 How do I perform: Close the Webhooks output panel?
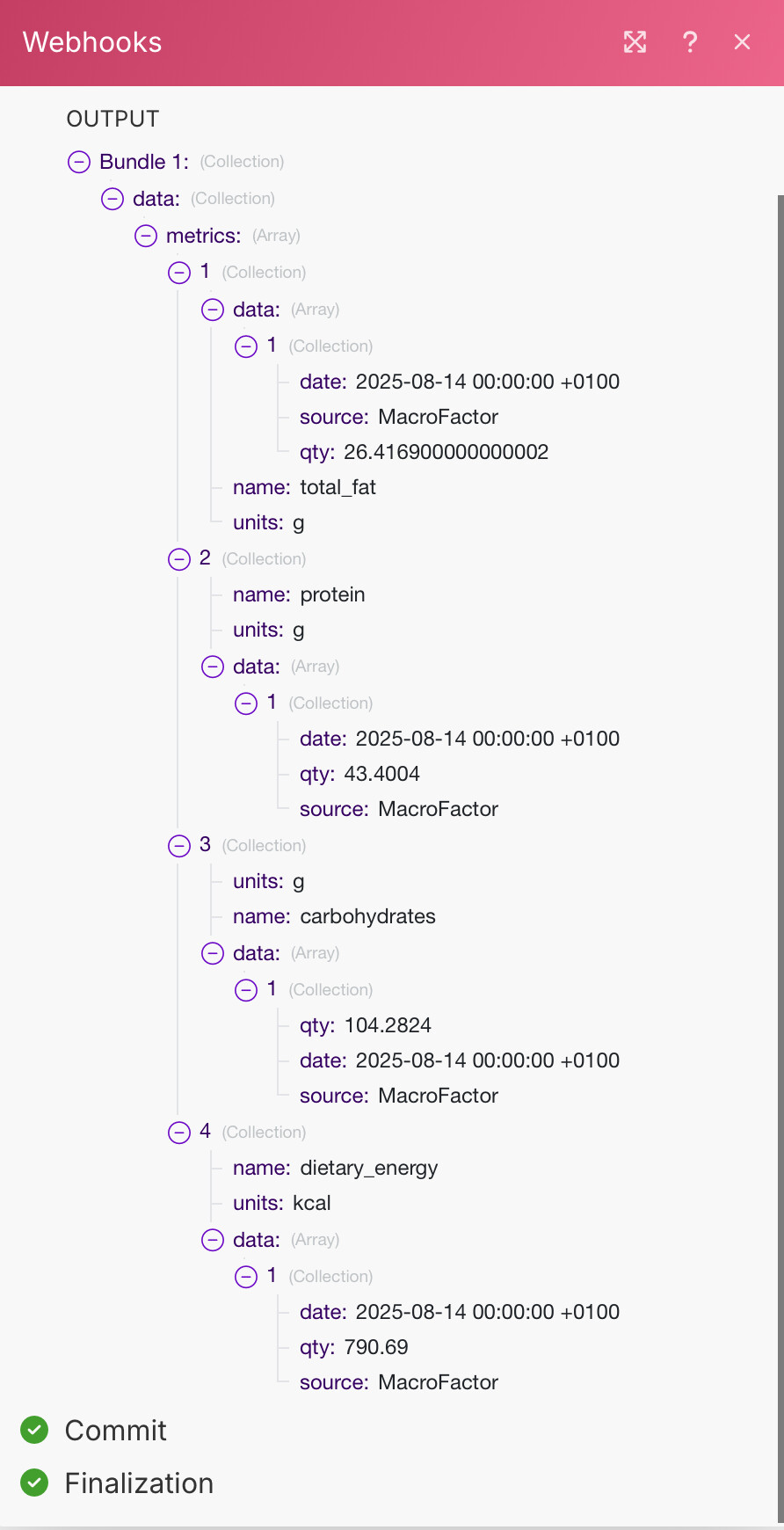(743, 42)
